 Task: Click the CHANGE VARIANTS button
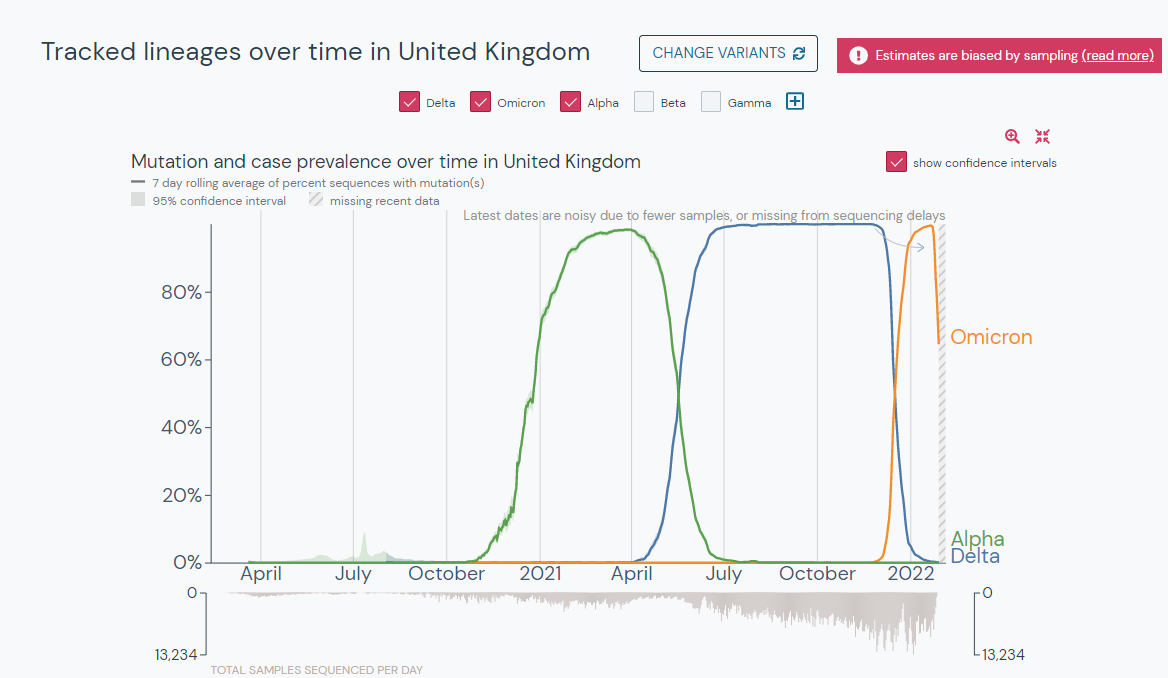tap(728, 54)
